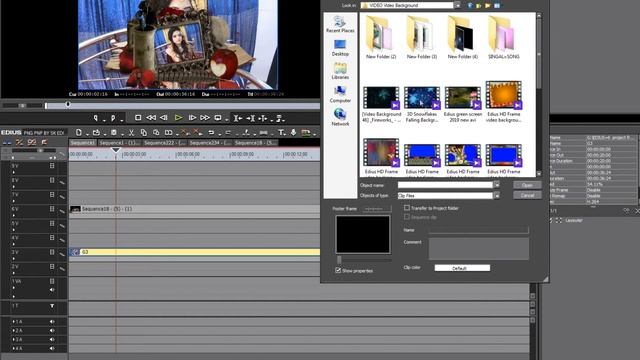Toggle Loop playback icon

click(218, 118)
